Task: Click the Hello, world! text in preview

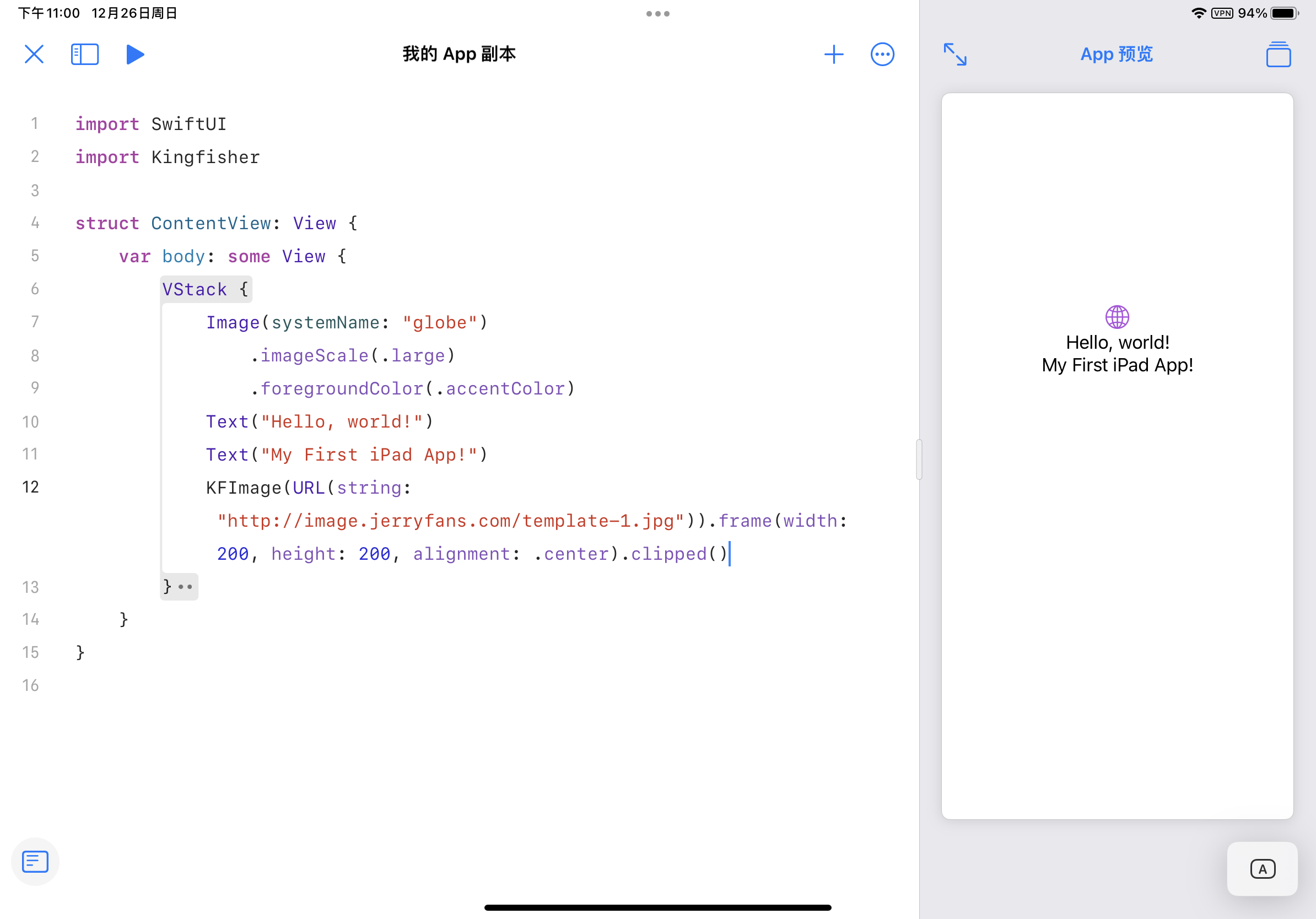Action: coord(1117,343)
